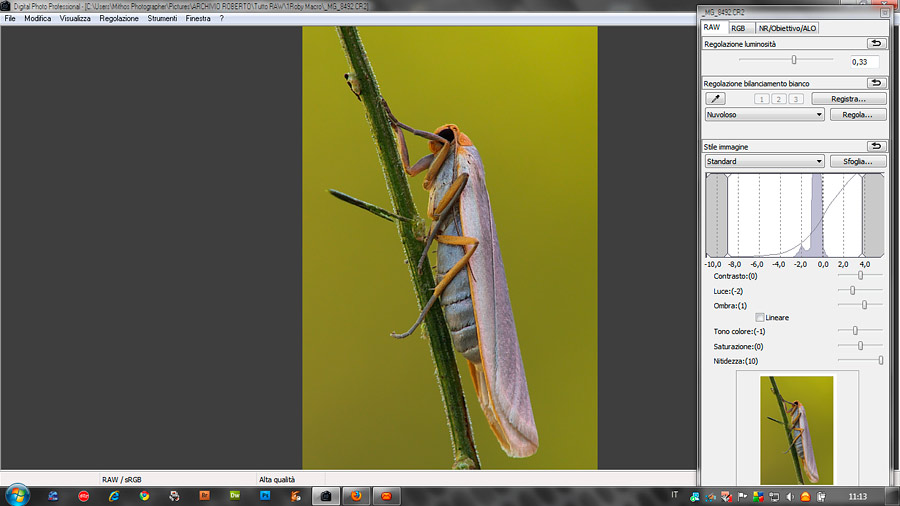This screenshot has height=506, width=900.
Task: Open the Action Center flag tray icon
Action: click(x=742, y=497)
